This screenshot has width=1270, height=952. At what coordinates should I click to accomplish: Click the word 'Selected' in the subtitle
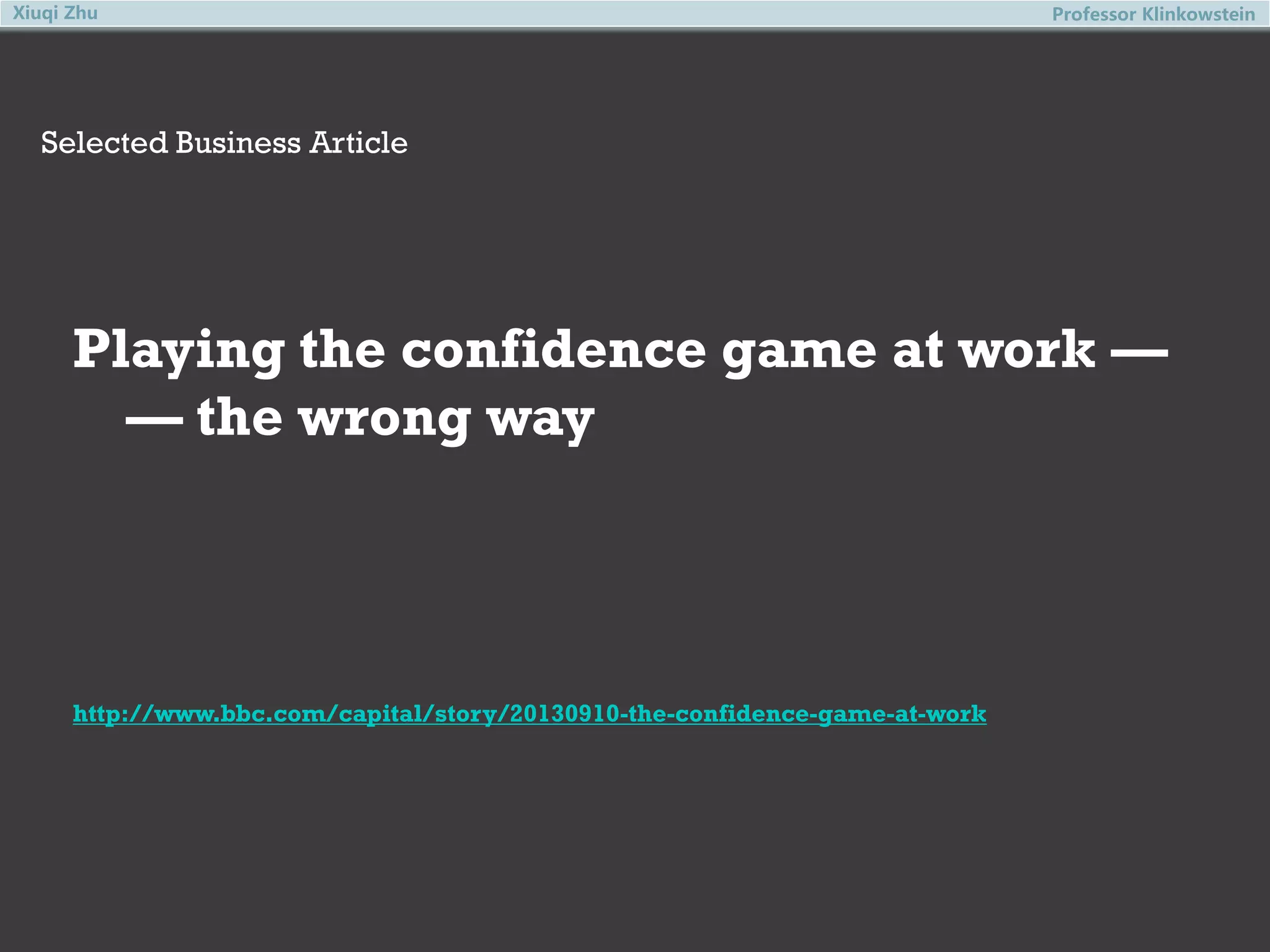(104, 143)
